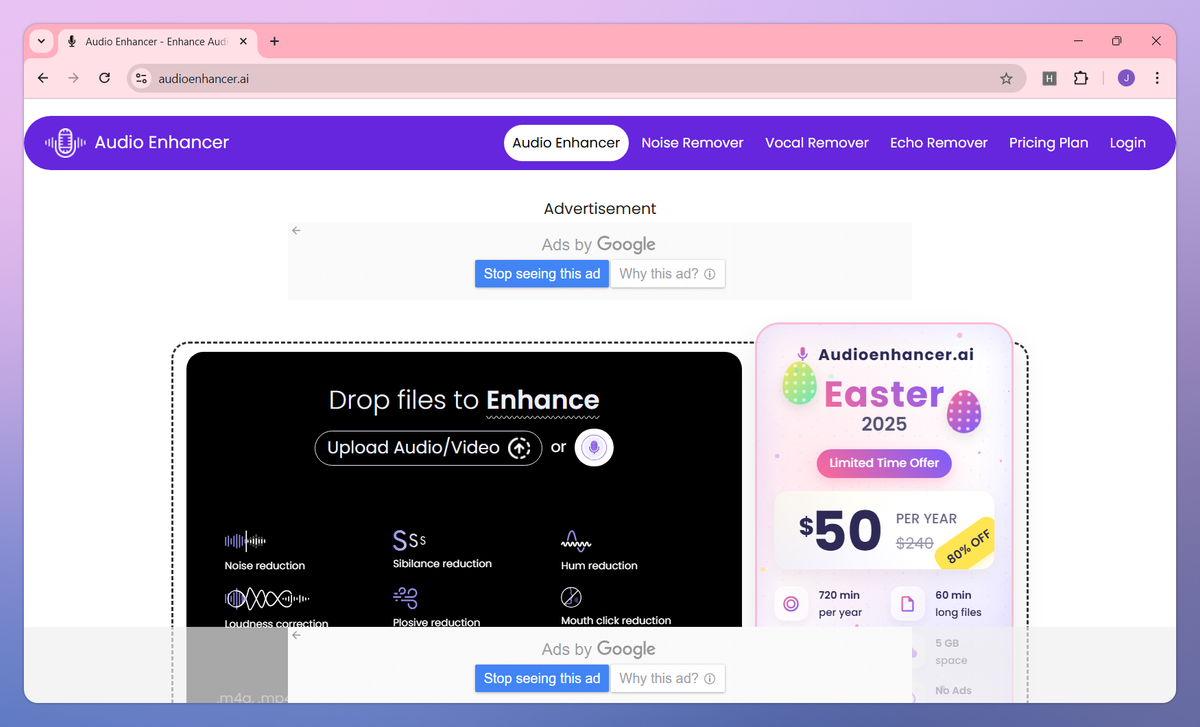
Task: Click the 60 min long files document icon
Action: (908, 604)
